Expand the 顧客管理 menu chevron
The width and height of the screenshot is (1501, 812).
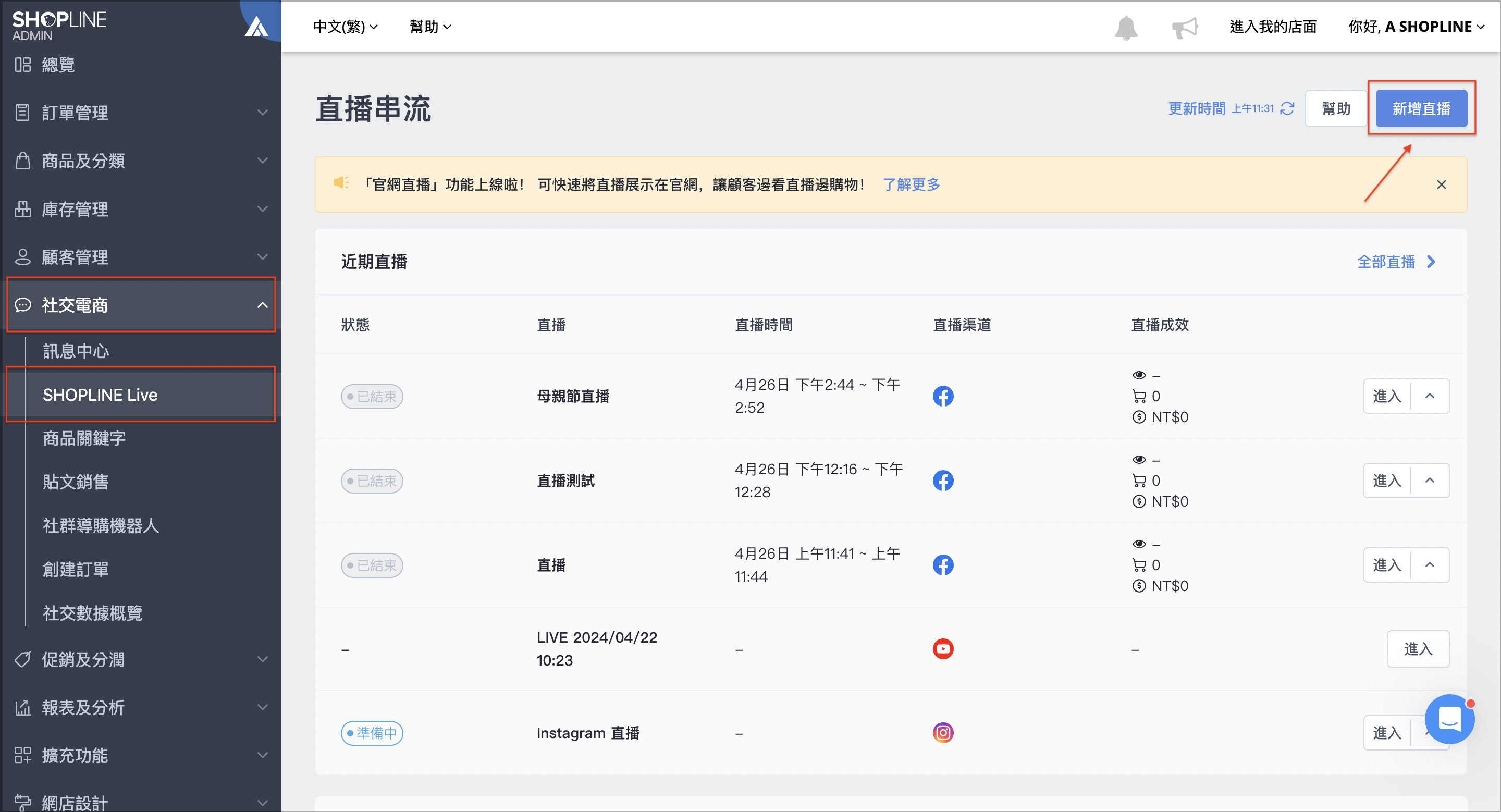tap(263, 257)
